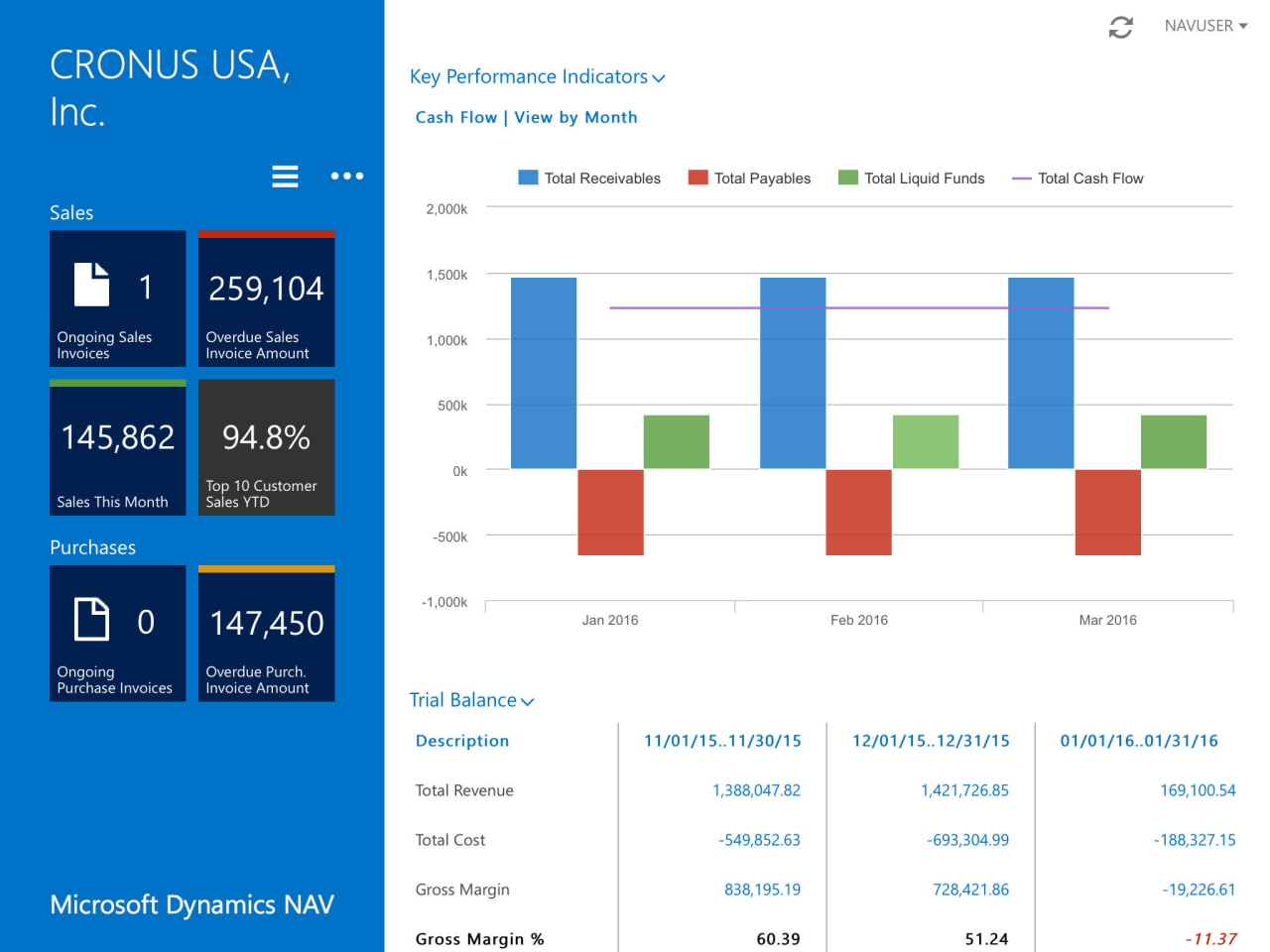
Task: Select the Sales section heading
Action: [71, 212]
